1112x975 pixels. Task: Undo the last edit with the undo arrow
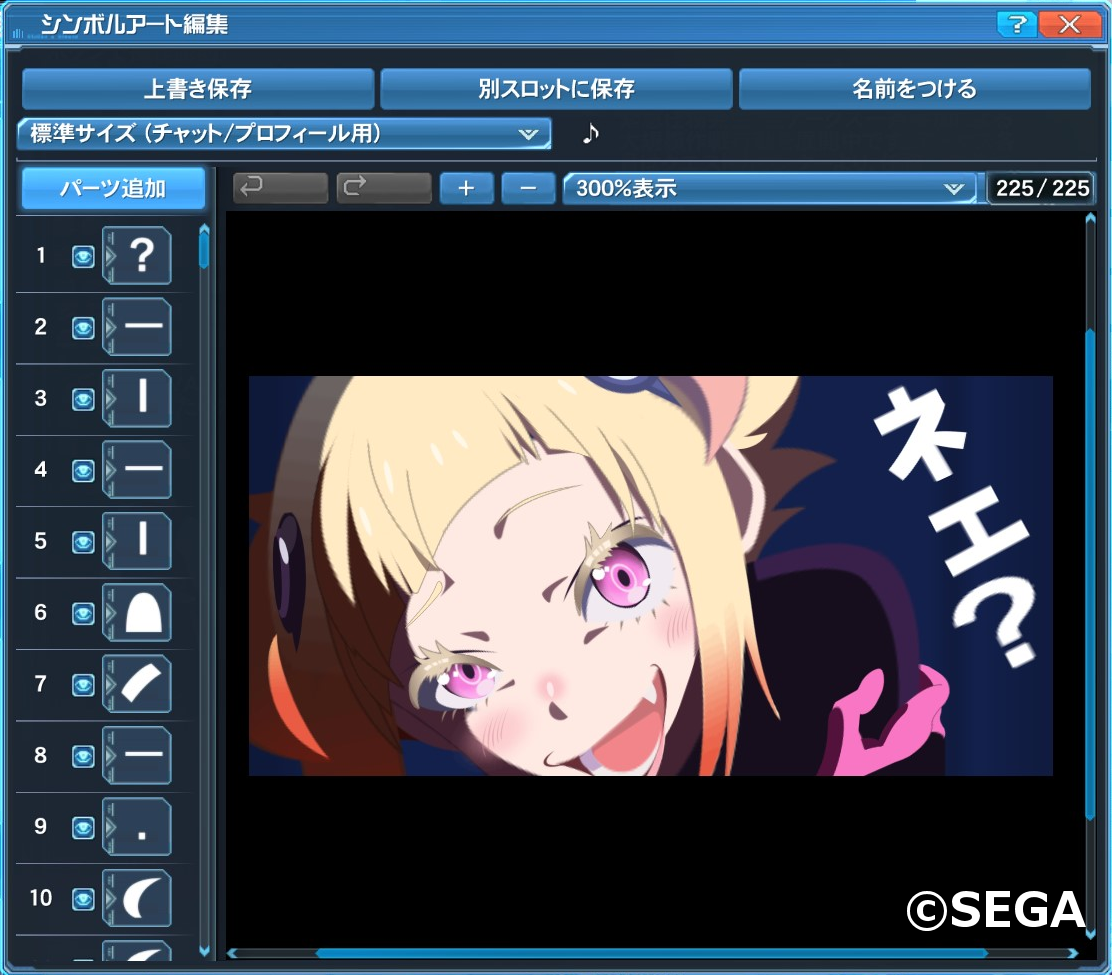[x=280, y=188]
